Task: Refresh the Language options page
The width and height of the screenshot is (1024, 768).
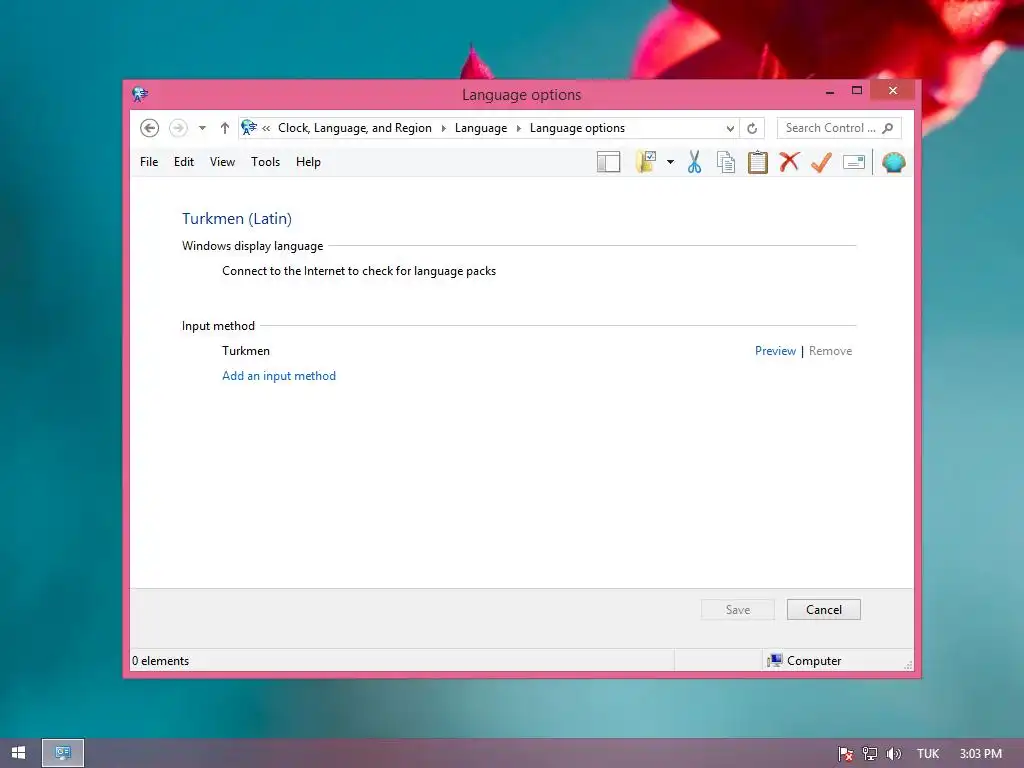Action: [752, 128]
